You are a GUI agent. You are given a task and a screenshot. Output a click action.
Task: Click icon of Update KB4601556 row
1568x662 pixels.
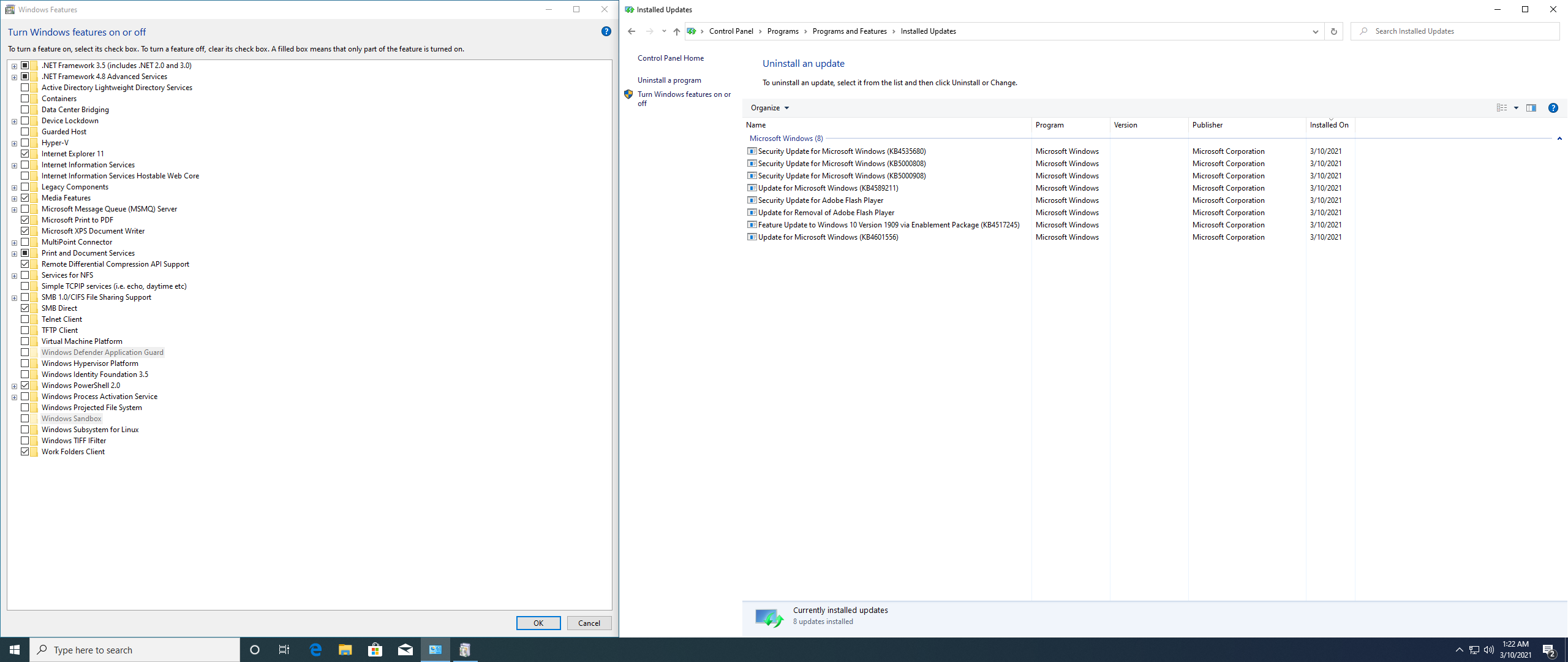click(x=752, y=237)
